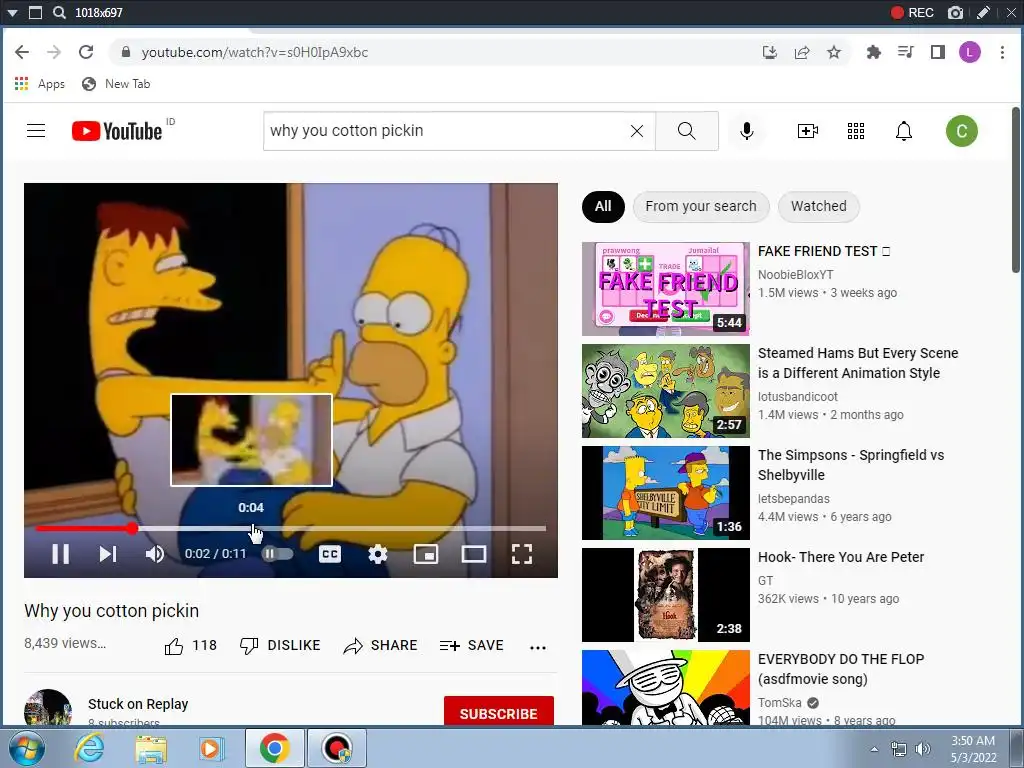Open media control playlist icon in toolbar
This screenshot has height=768, width=1024.
[906, 52]
